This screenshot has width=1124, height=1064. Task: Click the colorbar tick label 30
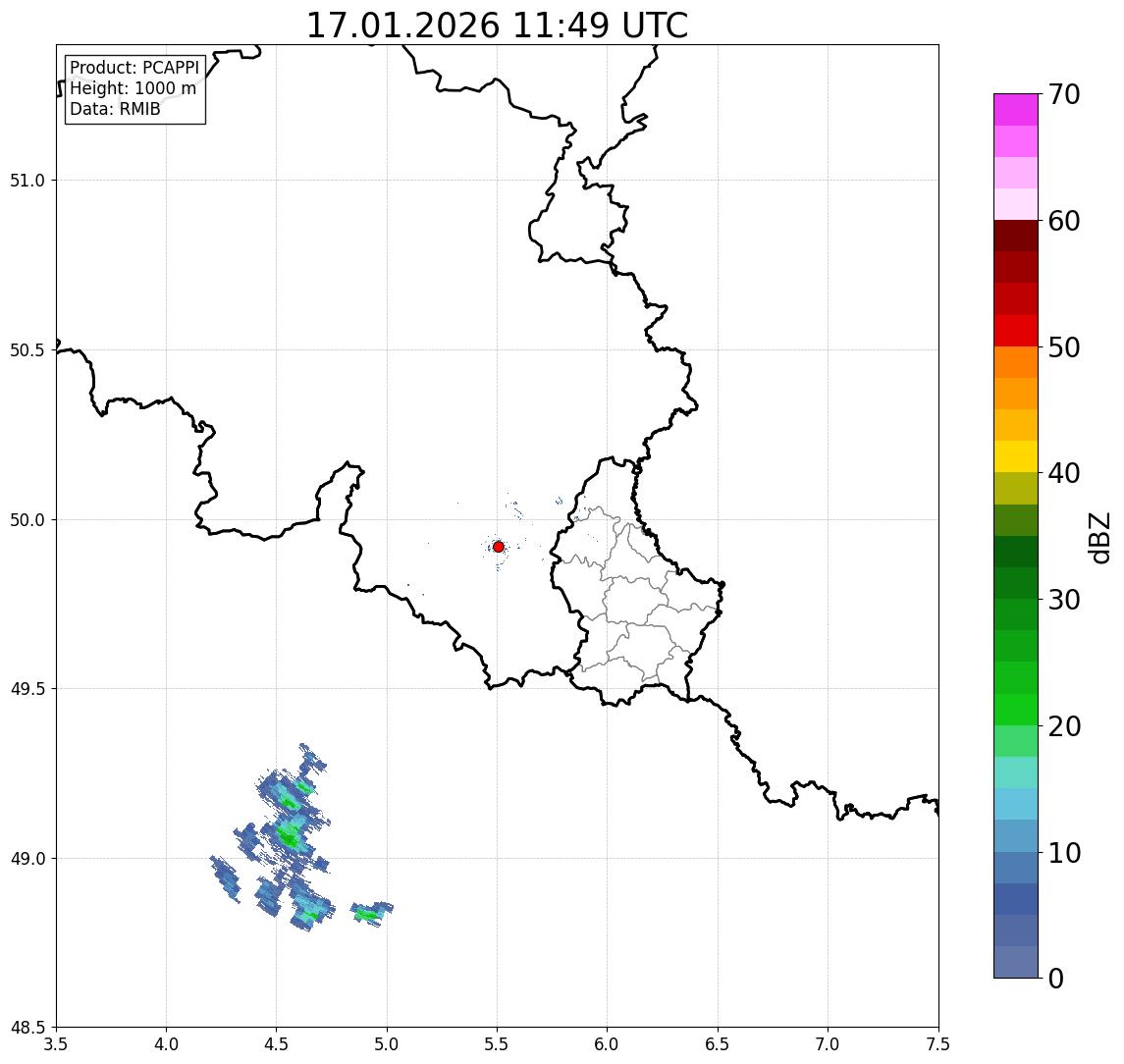[x=1064, y=600]
